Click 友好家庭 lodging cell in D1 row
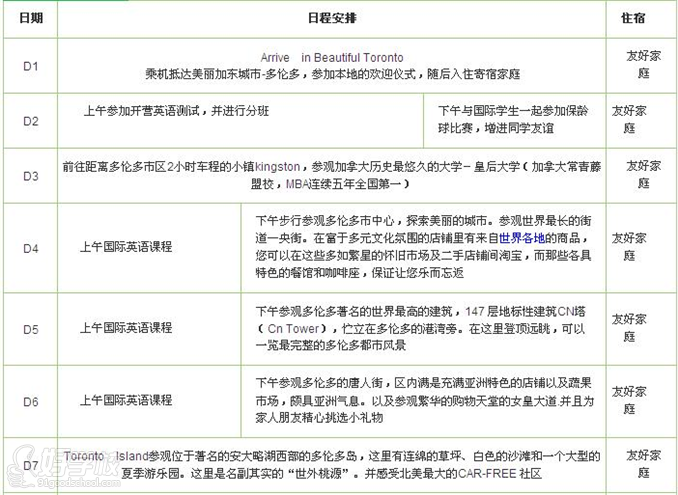678x495 pixels. coord(643,64)
